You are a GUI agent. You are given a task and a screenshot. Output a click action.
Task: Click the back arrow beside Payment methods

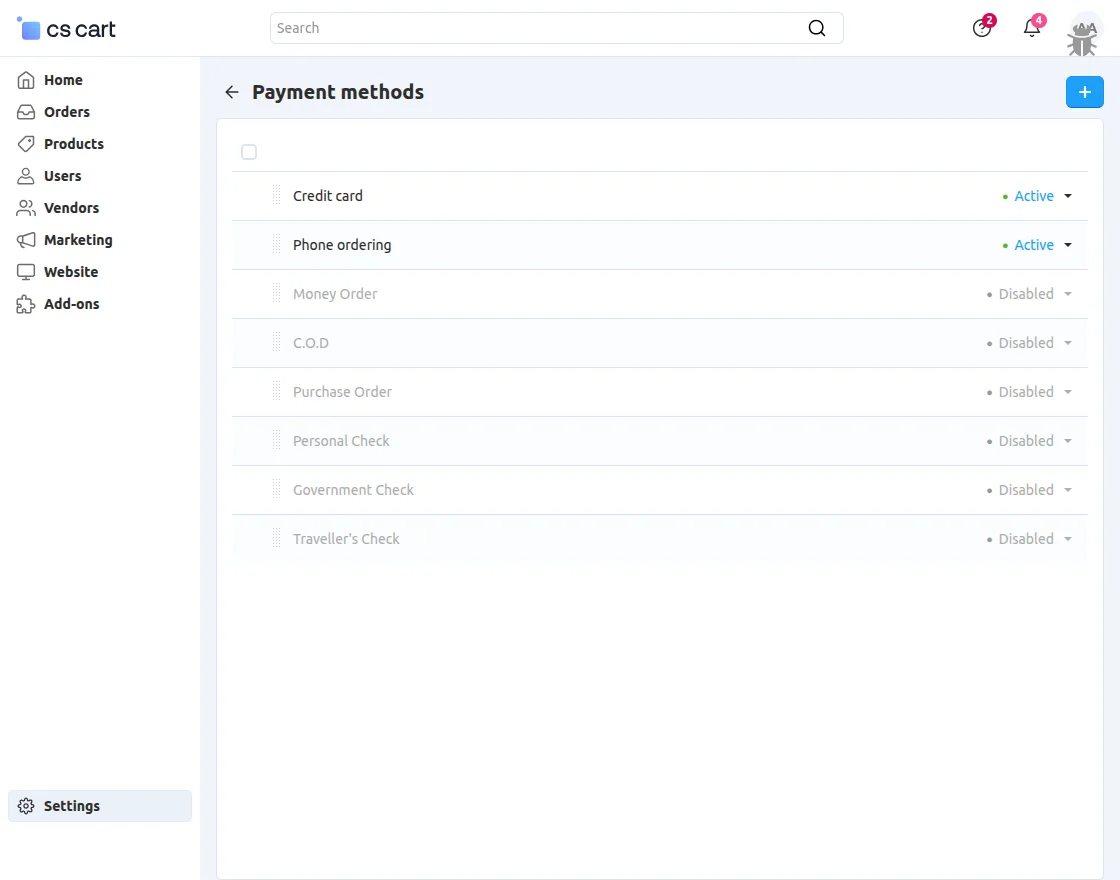coord(232,92)
